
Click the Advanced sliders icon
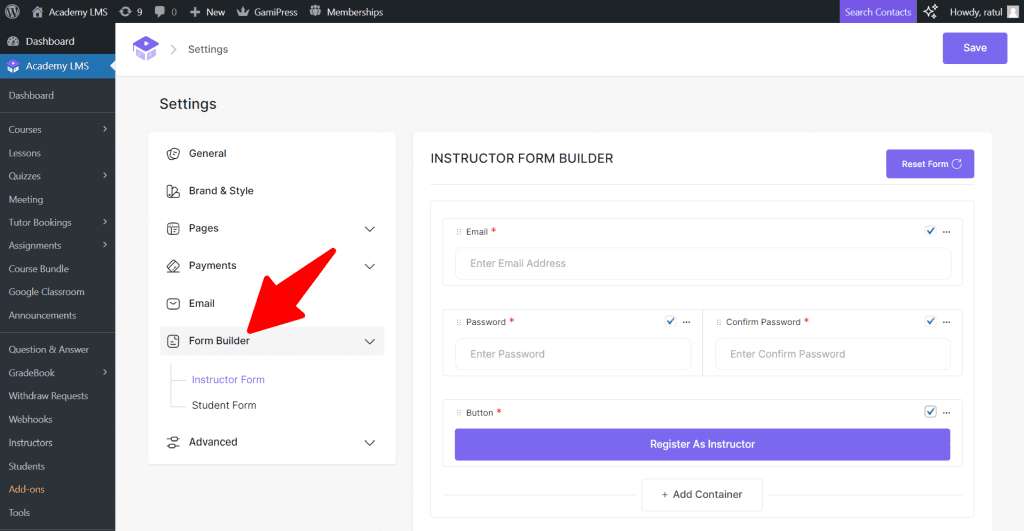pyautogui.click(x=173, y=442)
